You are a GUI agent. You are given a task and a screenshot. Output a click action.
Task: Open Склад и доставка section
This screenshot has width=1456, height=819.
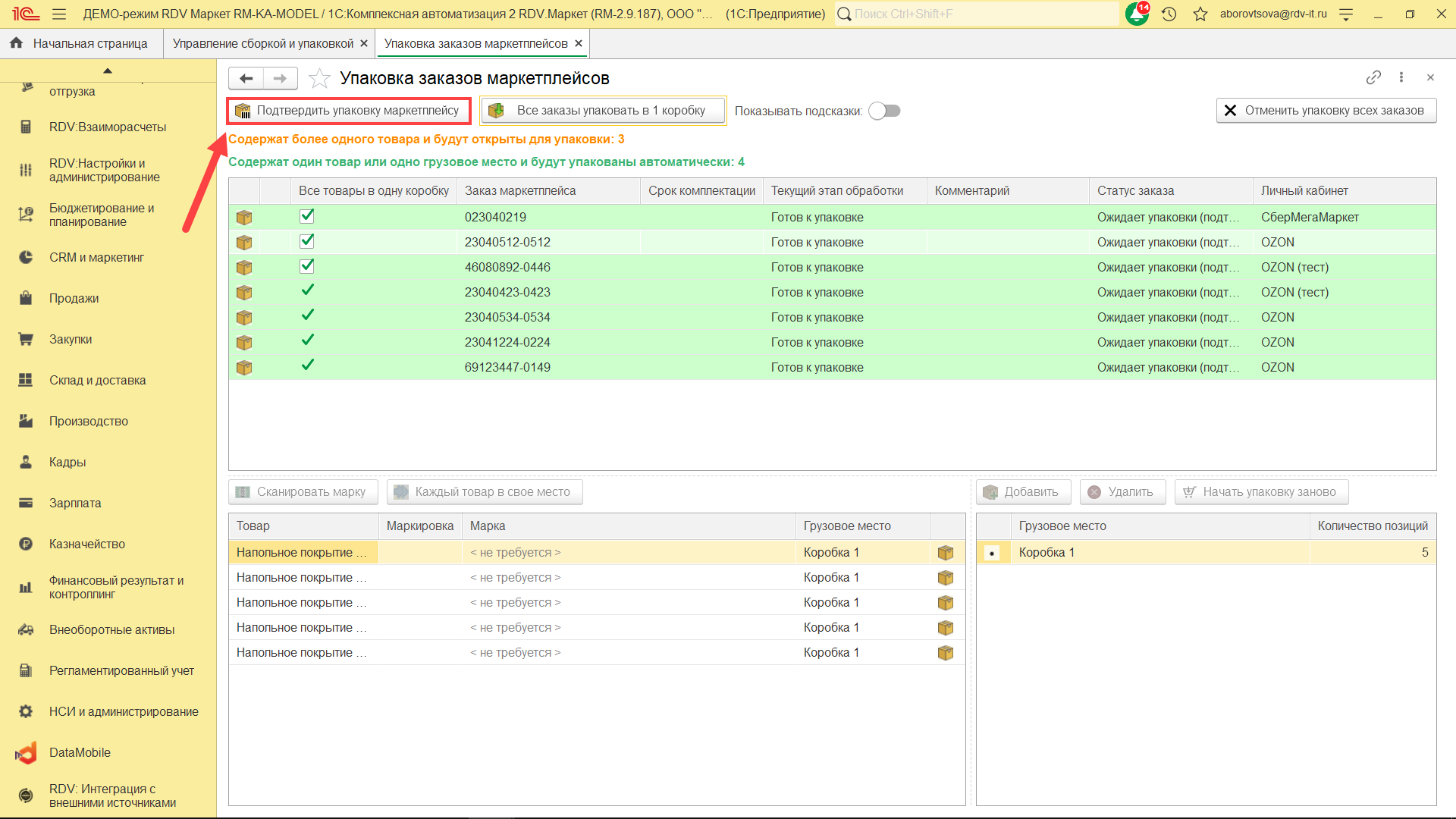[97, 380]
